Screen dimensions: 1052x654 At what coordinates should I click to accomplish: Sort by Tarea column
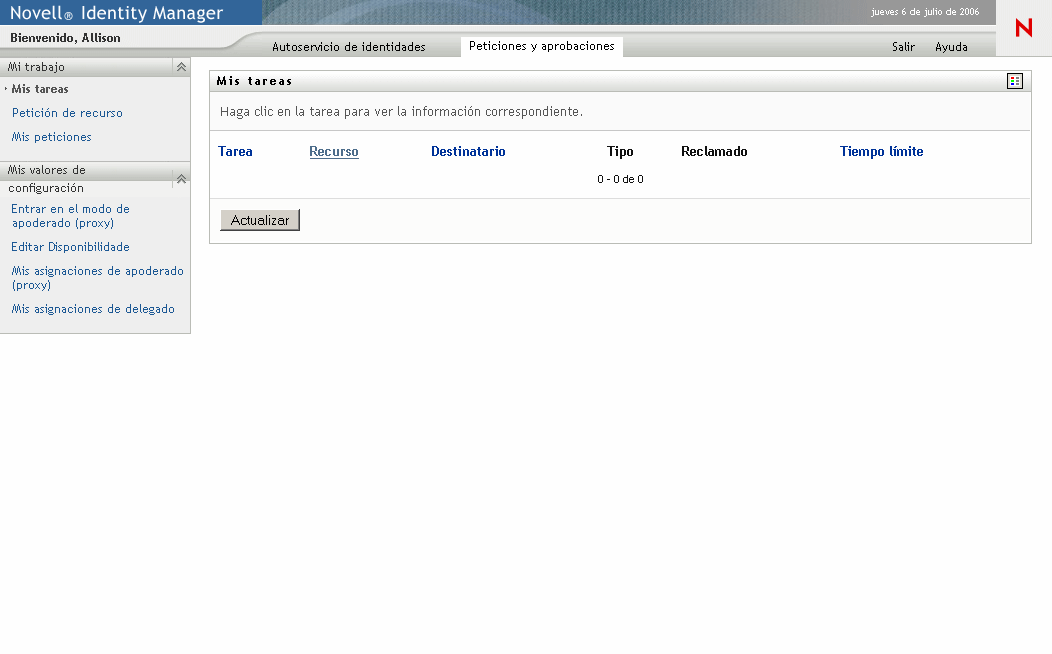point(235,152)
